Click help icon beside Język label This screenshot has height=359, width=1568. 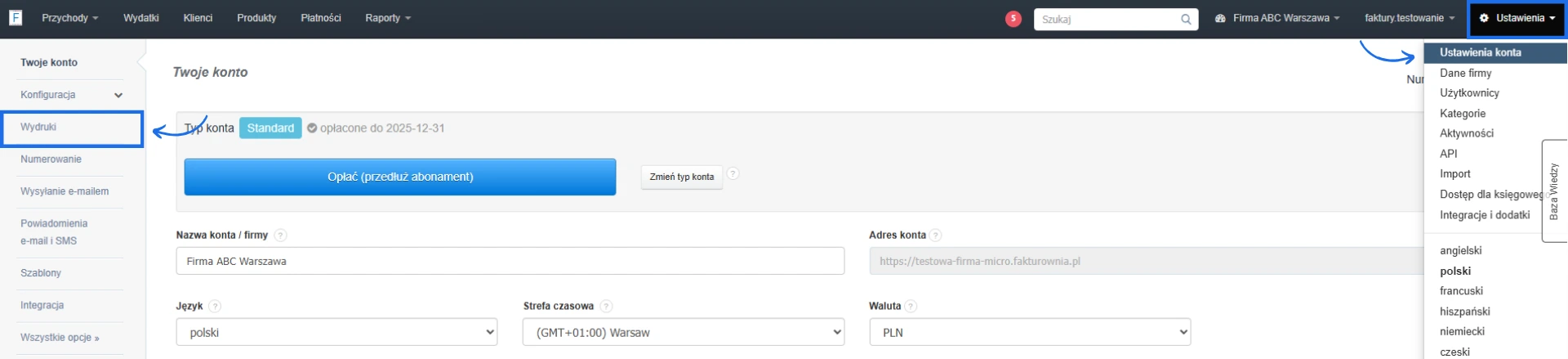[215, 307]
